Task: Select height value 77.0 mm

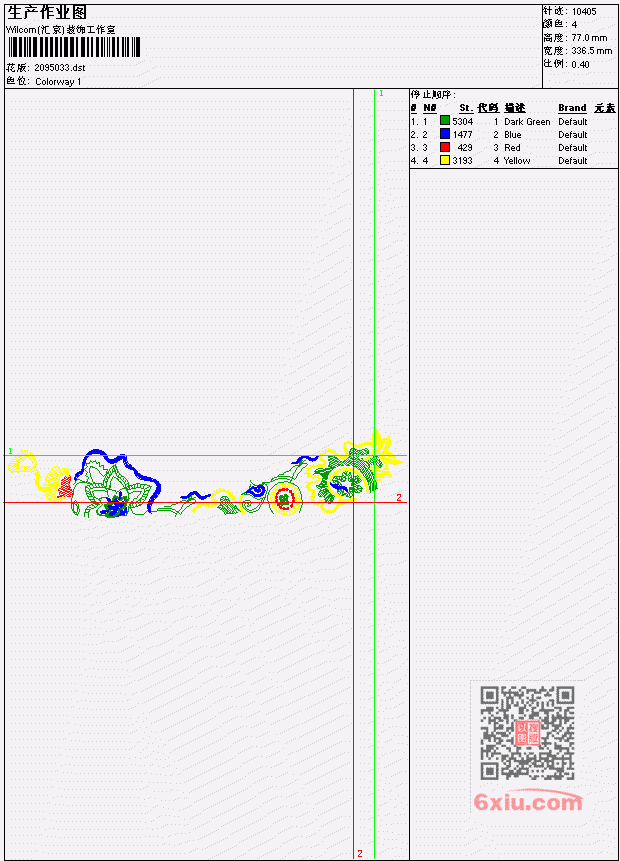Action: click(x=589, y=38)
